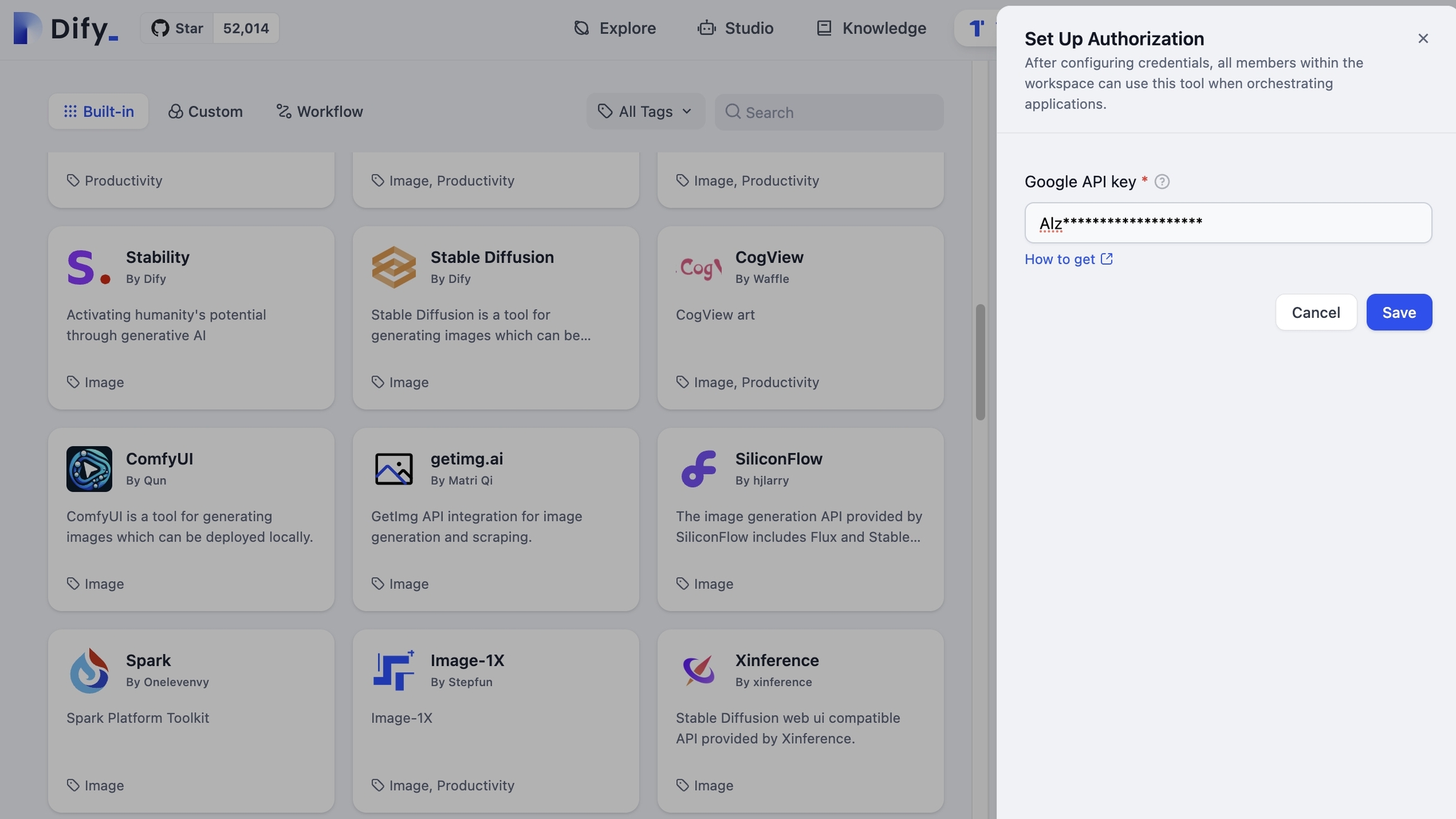The image size is (1456, 819).
Task: Click the Spark icon
Action: (89, 670)
